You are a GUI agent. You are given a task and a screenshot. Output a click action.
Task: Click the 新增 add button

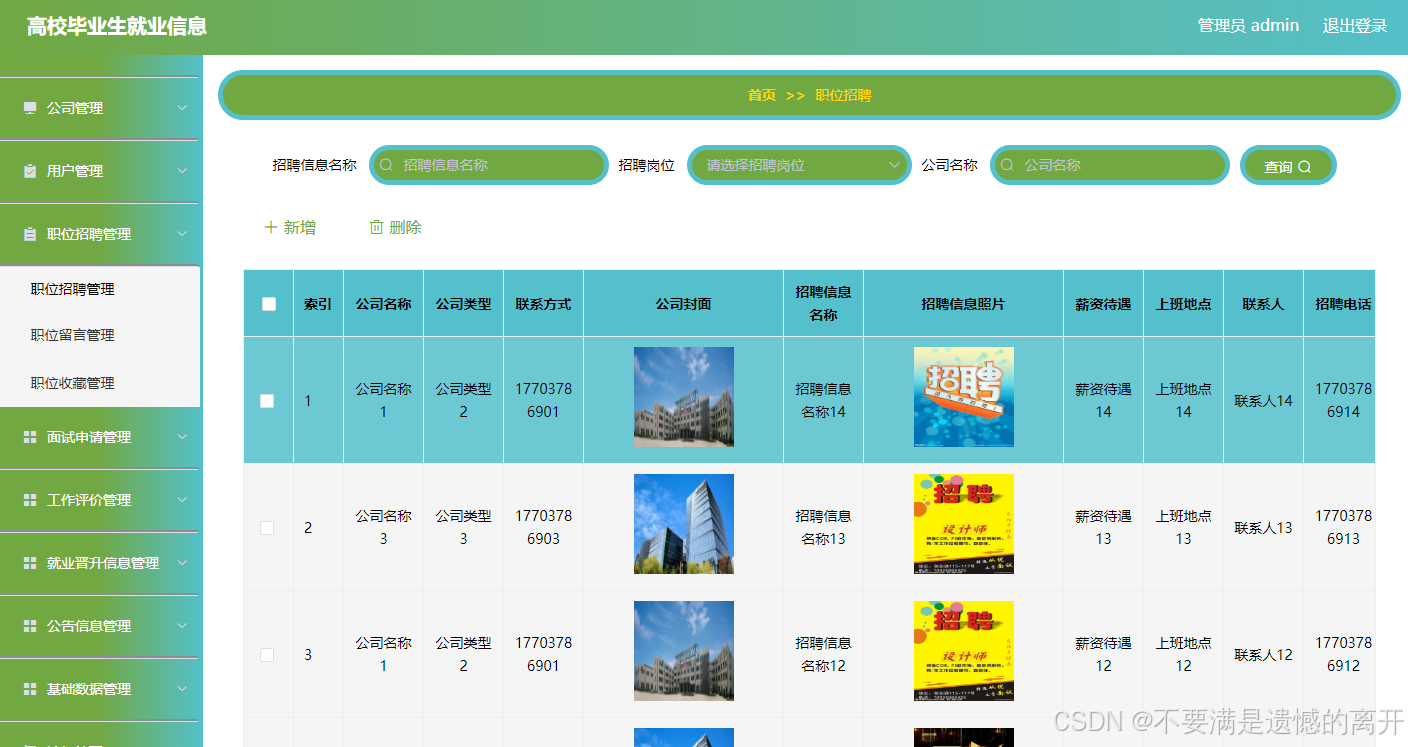[290, 227]
